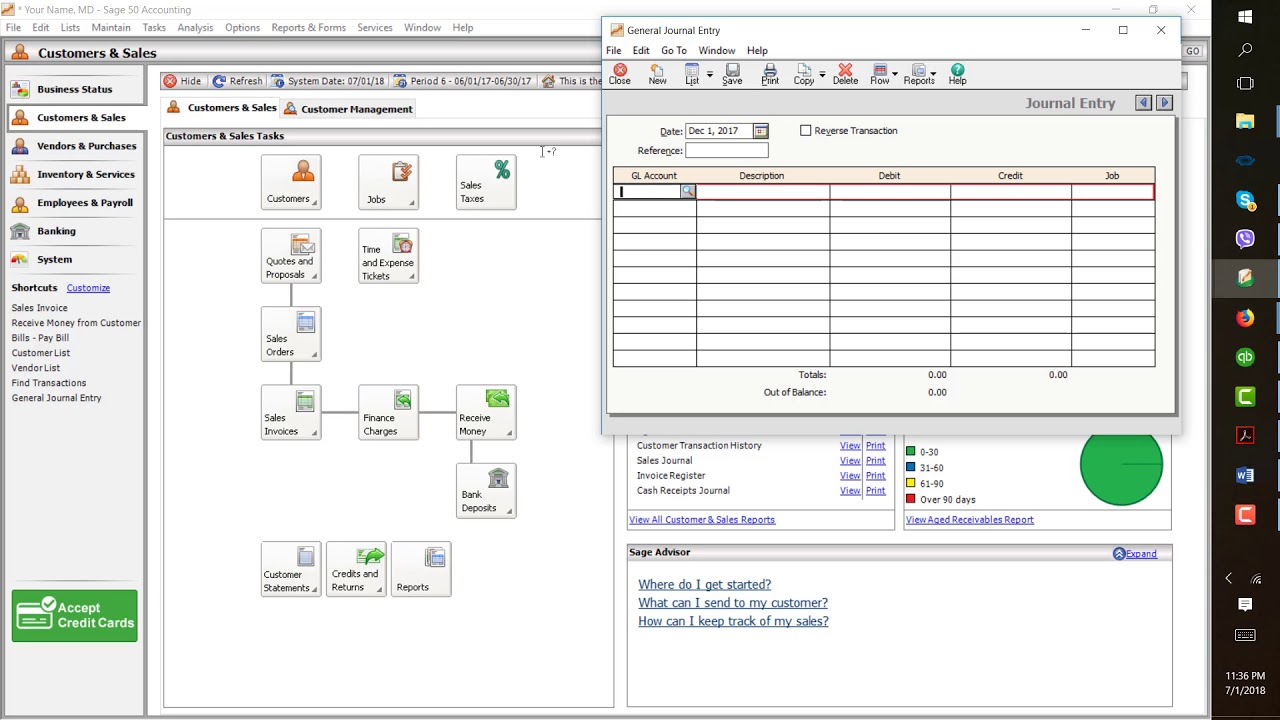Open the Analysis menu
The height and width of the screenshot is (720, 1280).
[x=195, y=27]
